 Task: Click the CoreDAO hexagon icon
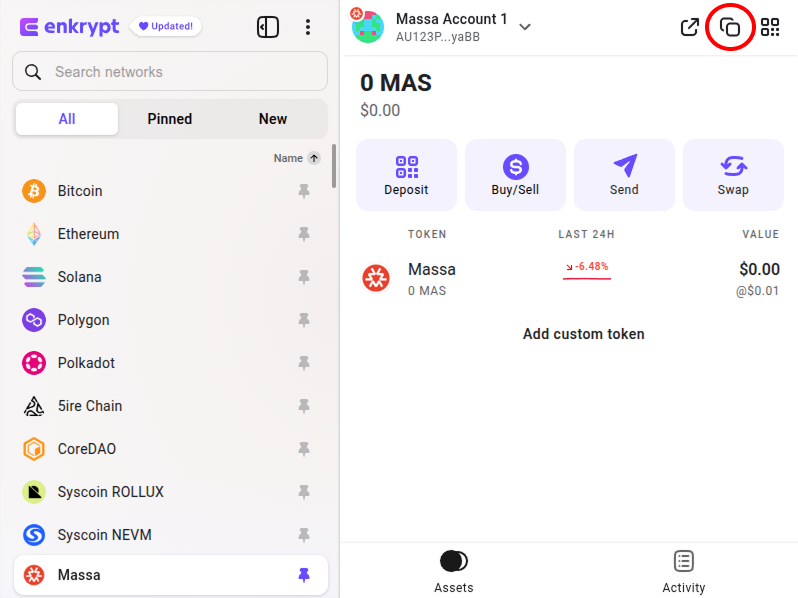(x=34, y=449)
